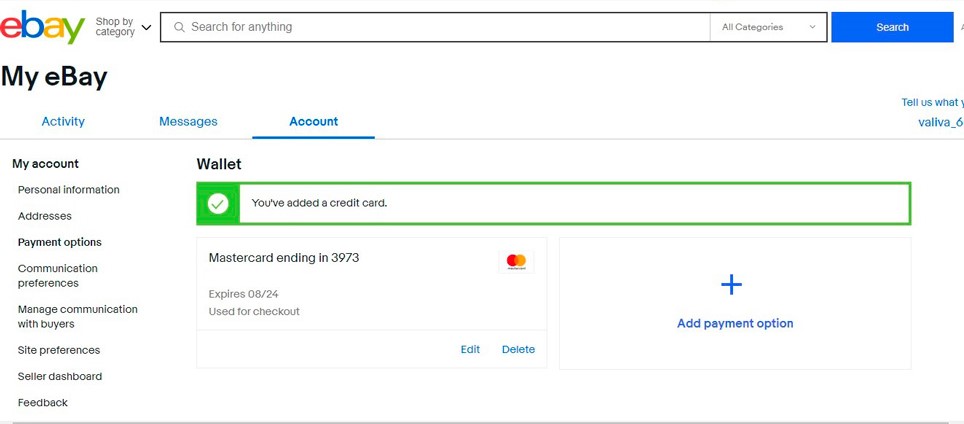Click the Used for checkout text
Image resolution: width=964 pixels, height=424 pixels.
[254, 312]
